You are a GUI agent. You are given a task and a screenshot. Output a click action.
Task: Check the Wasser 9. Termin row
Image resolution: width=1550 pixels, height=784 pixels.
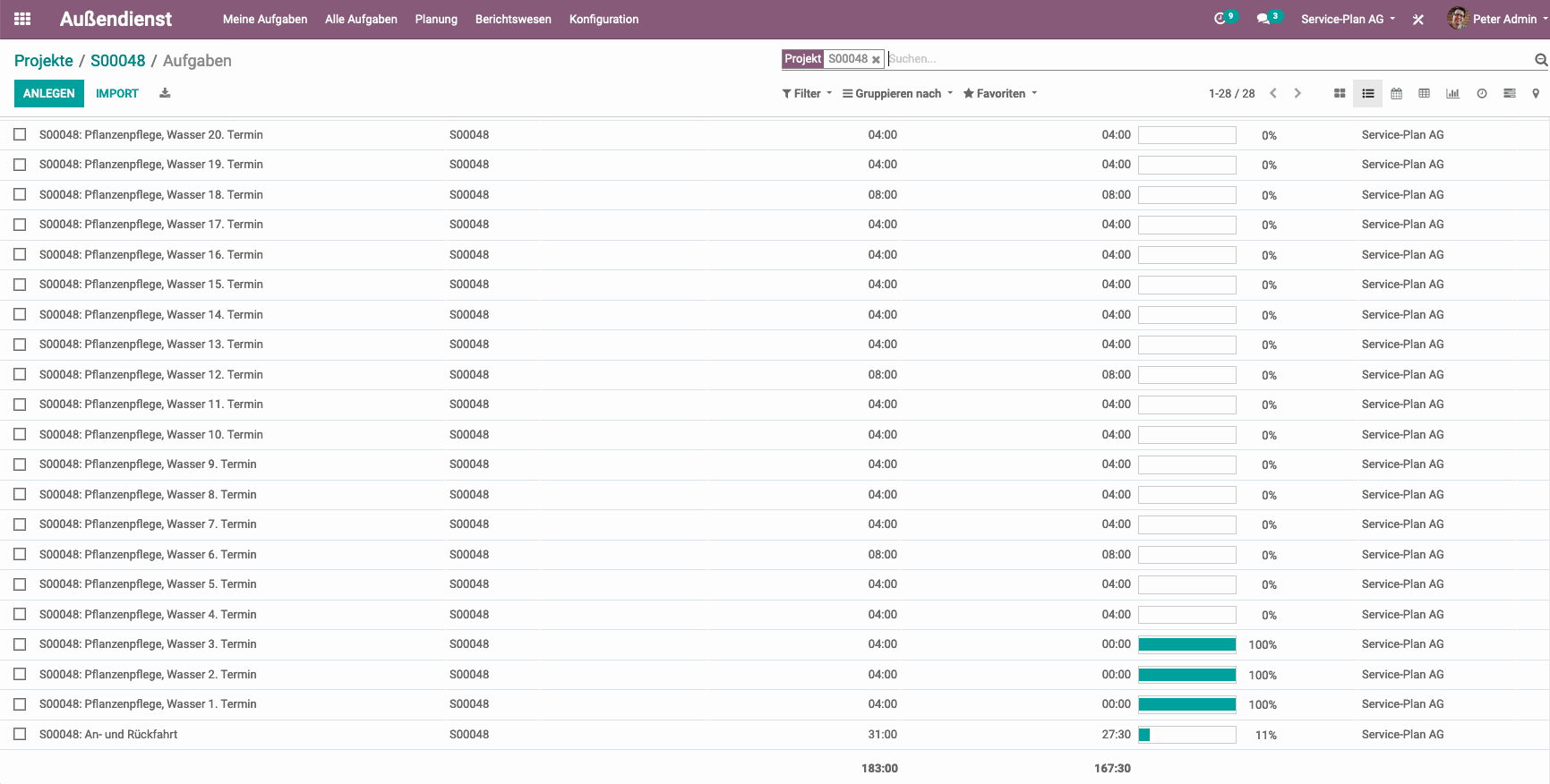point(20,464)
